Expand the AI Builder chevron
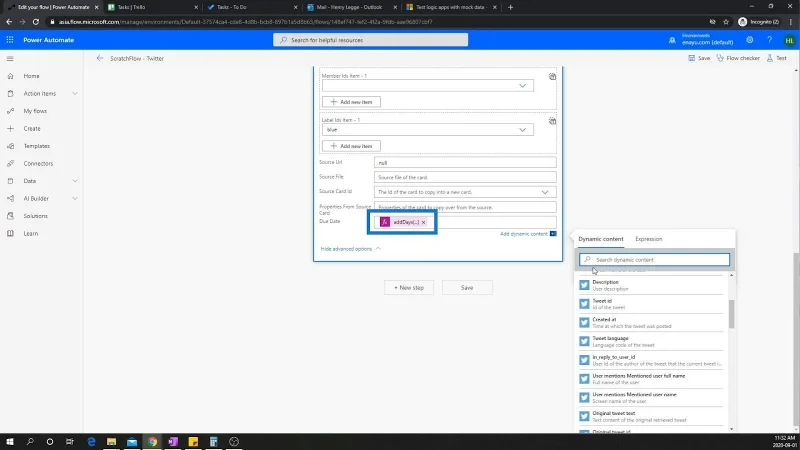 (75, 198)
